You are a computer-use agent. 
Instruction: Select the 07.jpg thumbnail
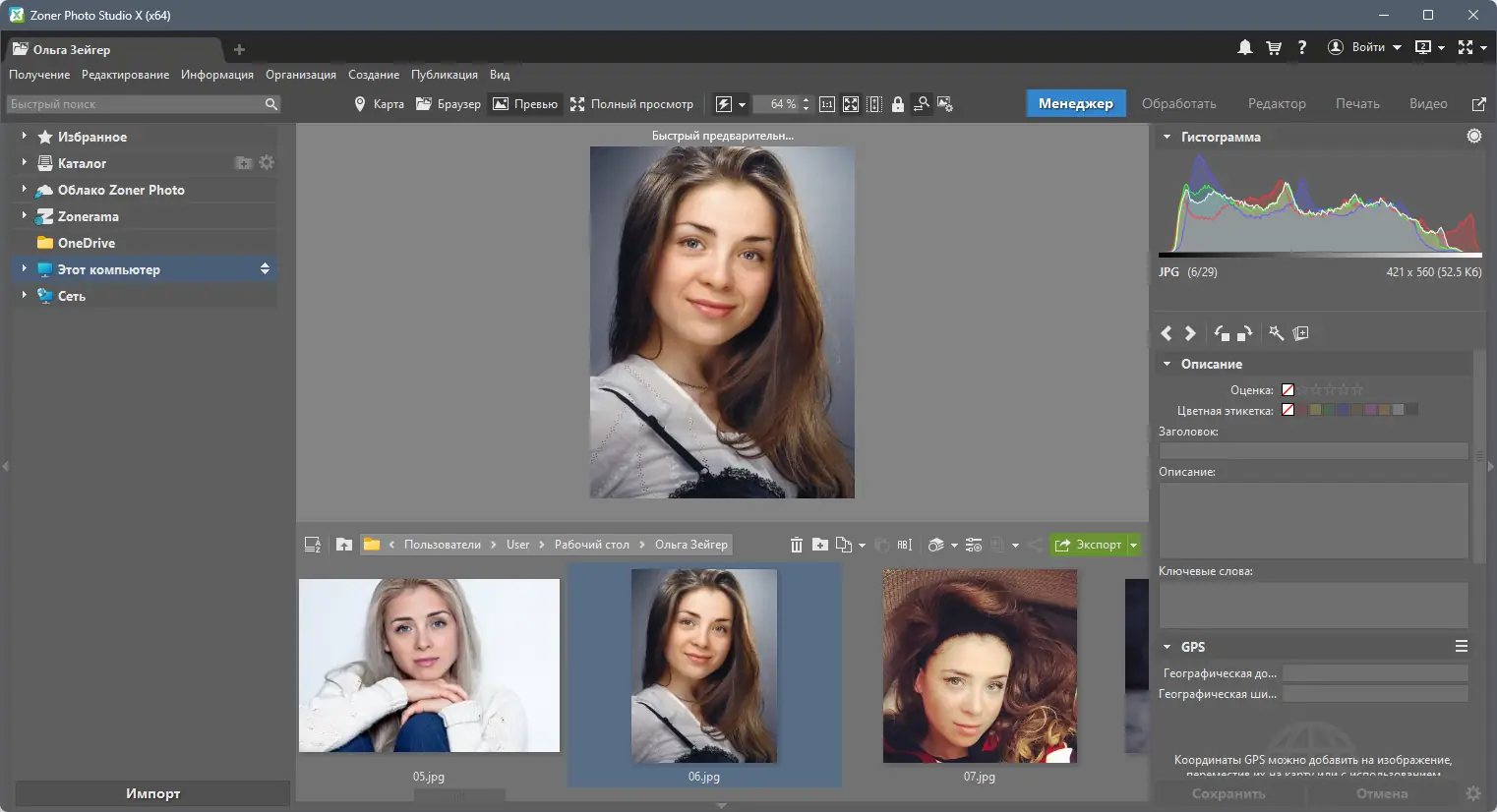coord(980,666)
